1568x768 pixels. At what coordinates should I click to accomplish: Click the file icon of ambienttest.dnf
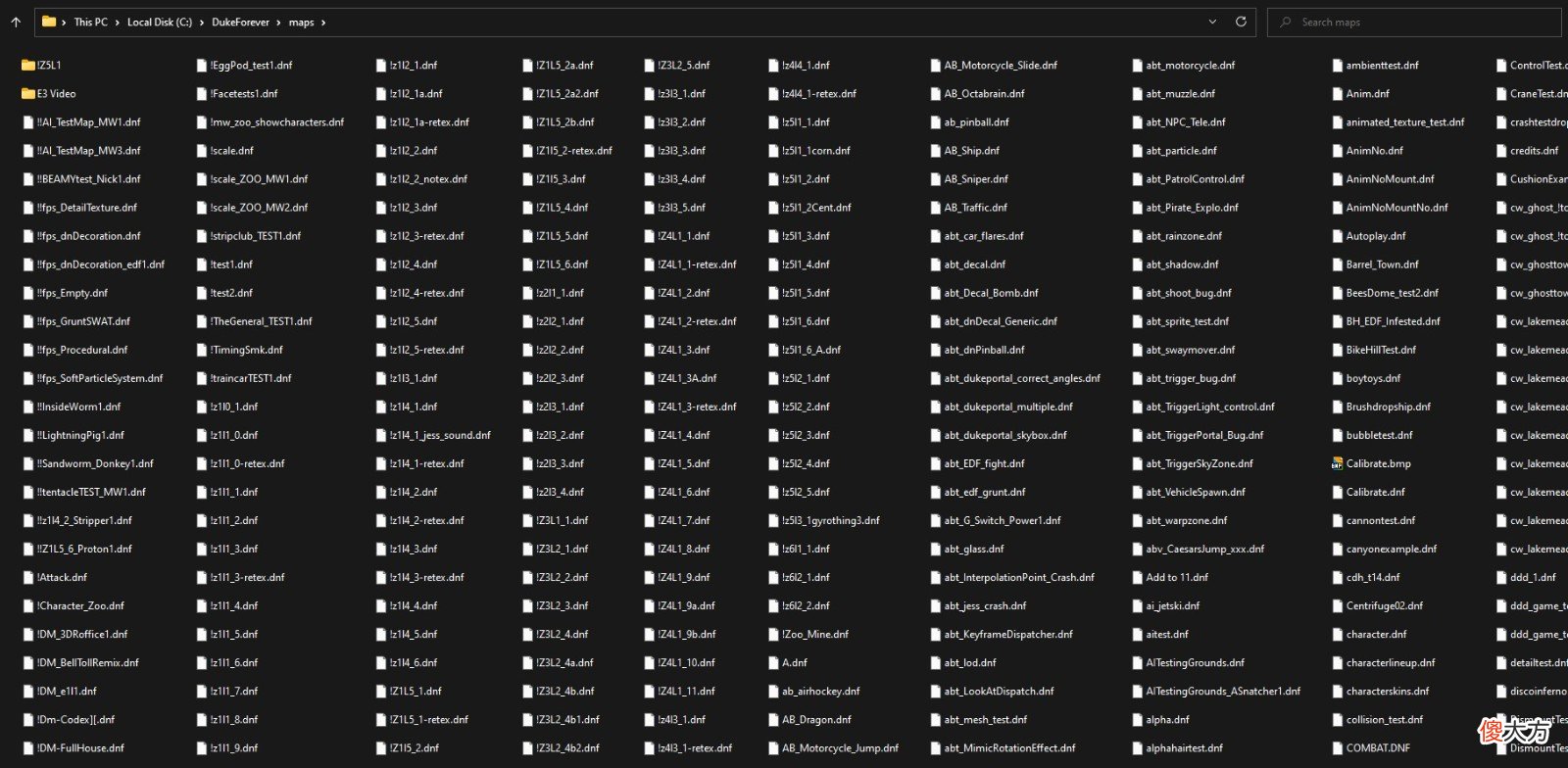coord(1338,66)
